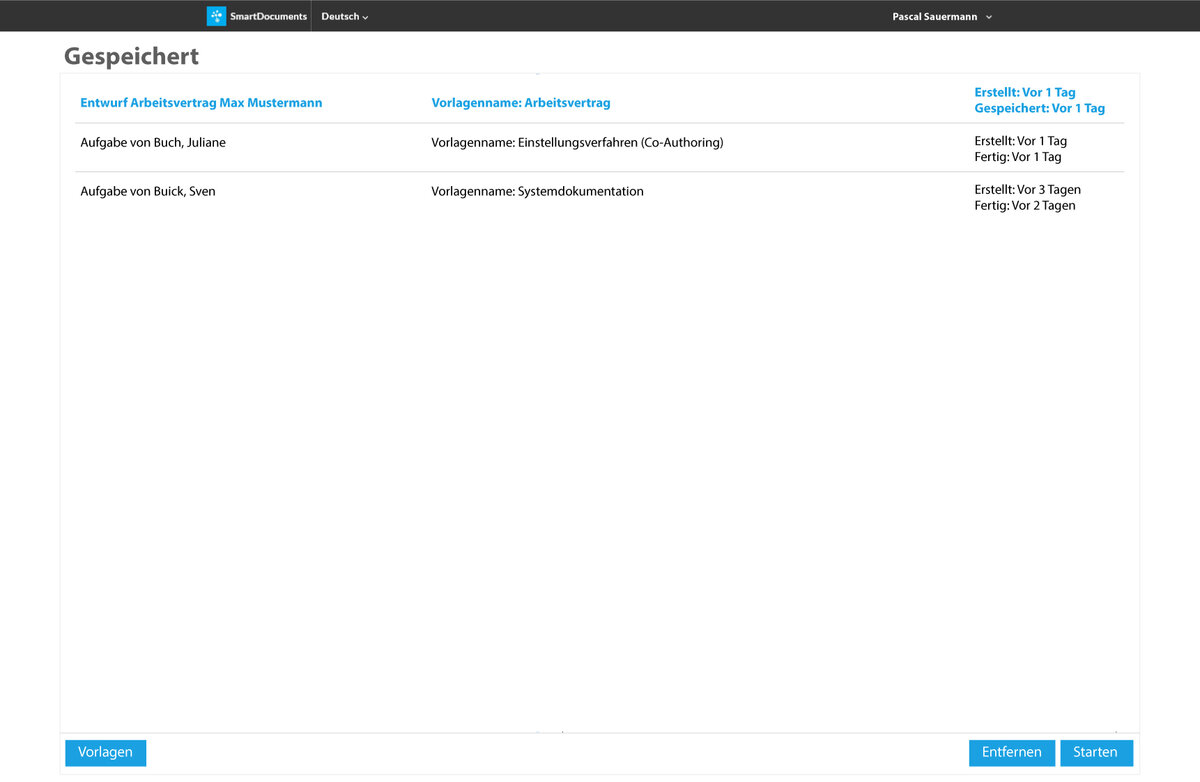Image resolution: width=1200 pixels, height=782 pixels.
Task: Select the Aufgabe von Buick, Sven row
Action: (148, 191)
